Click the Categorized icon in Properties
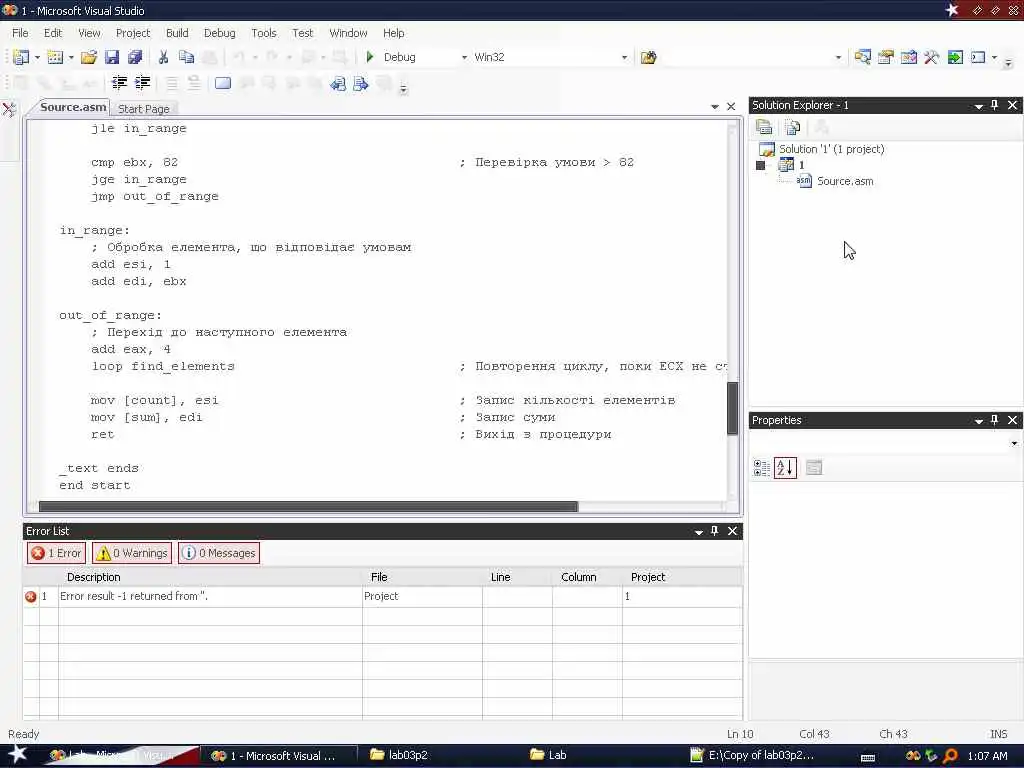This screenshot has height=768, width=1024. (761, 468)
